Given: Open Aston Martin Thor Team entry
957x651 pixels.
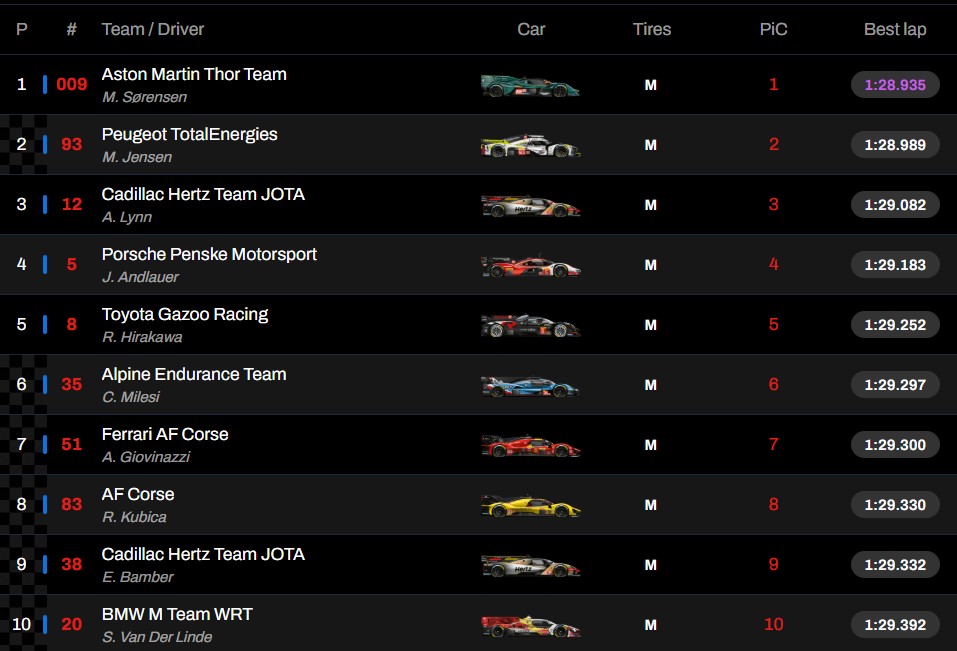Looking at the screenshot, I should coord(194,74).
